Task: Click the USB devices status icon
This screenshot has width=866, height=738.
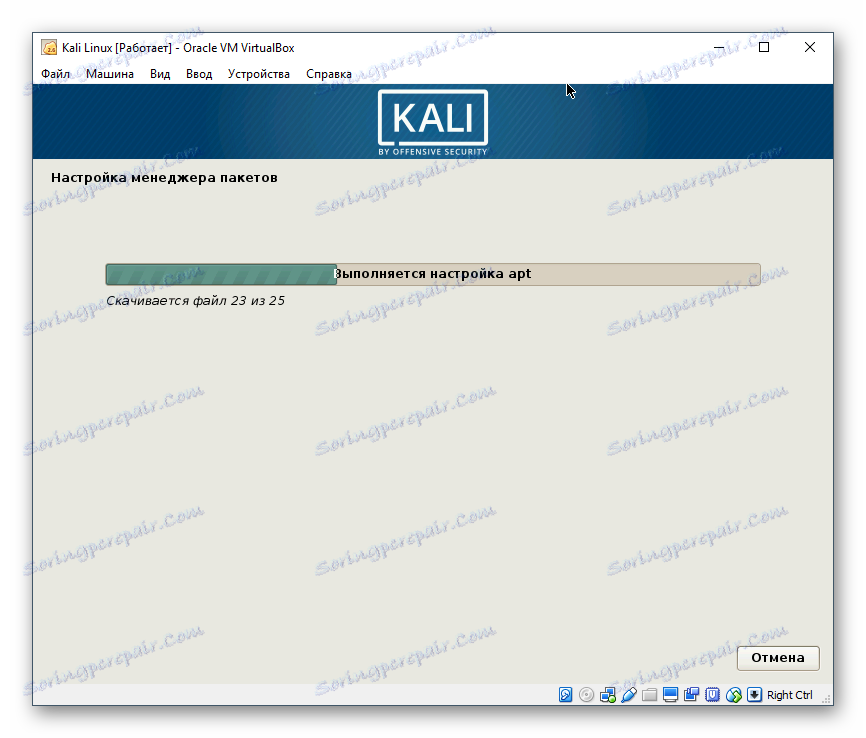Action: click(629, 694)
